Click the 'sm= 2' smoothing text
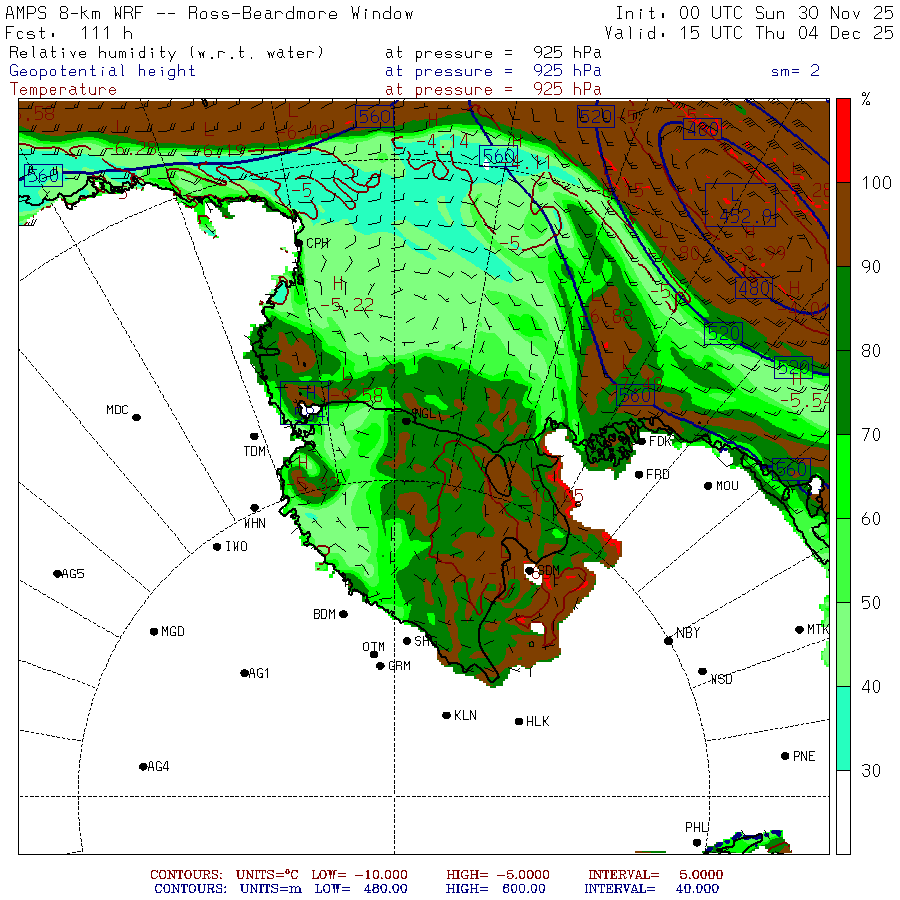 click(795, 71)
